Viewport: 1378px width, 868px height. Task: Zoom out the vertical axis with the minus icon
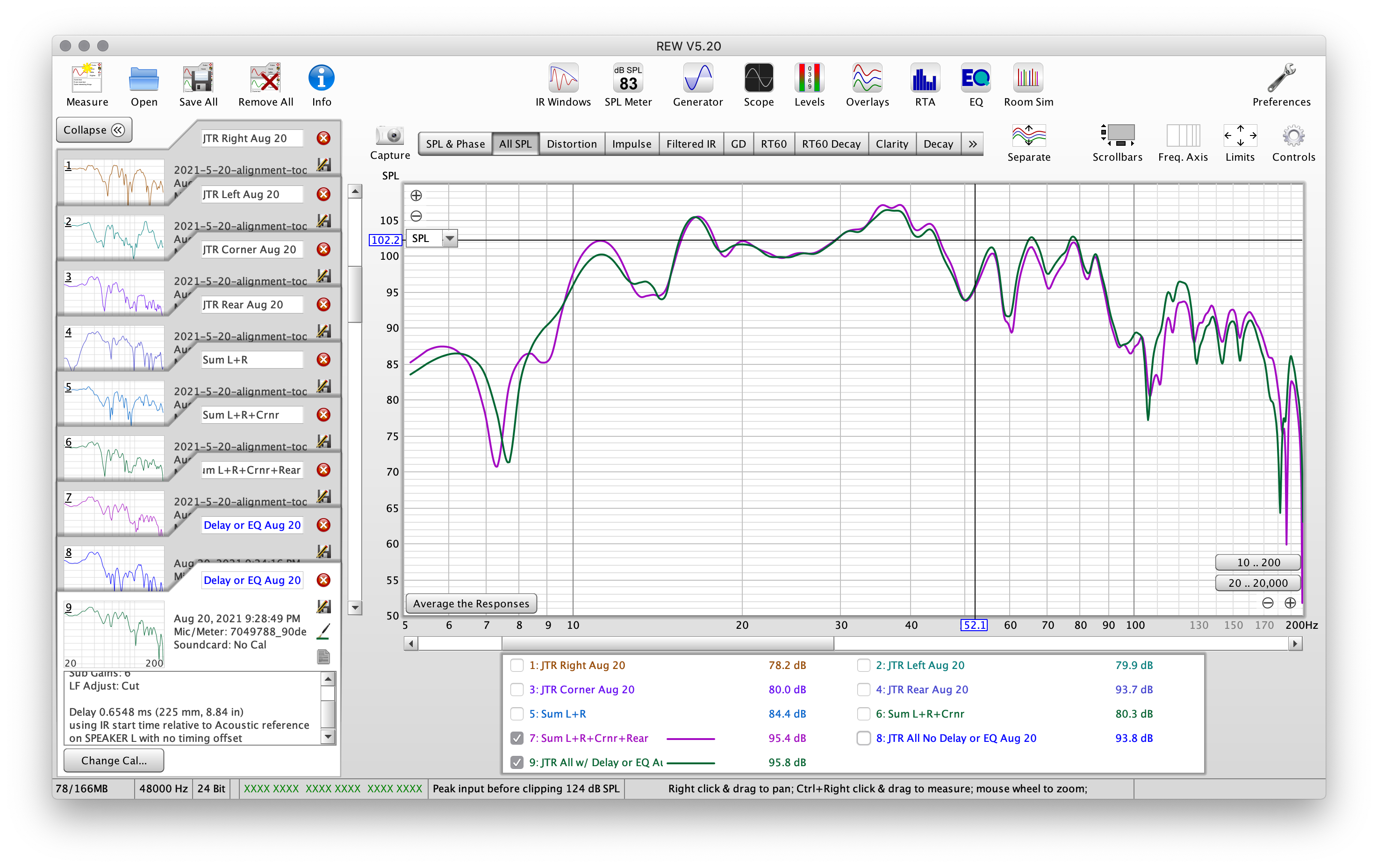tap(416, 216)
